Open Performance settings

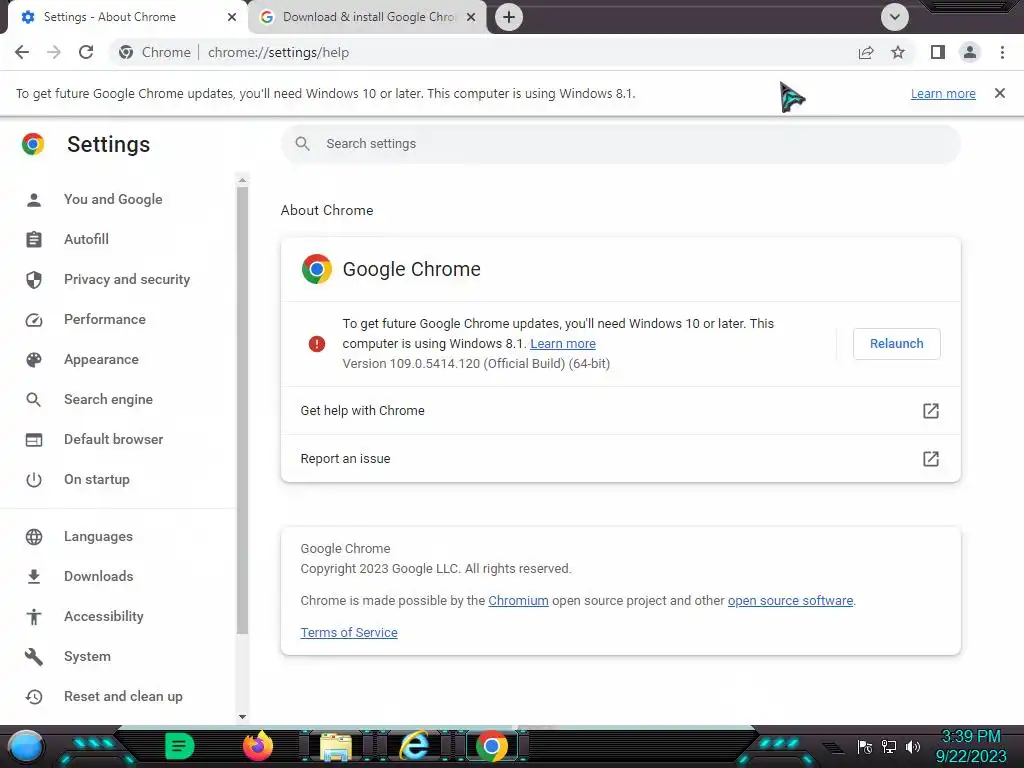click(x=104, y=319)
